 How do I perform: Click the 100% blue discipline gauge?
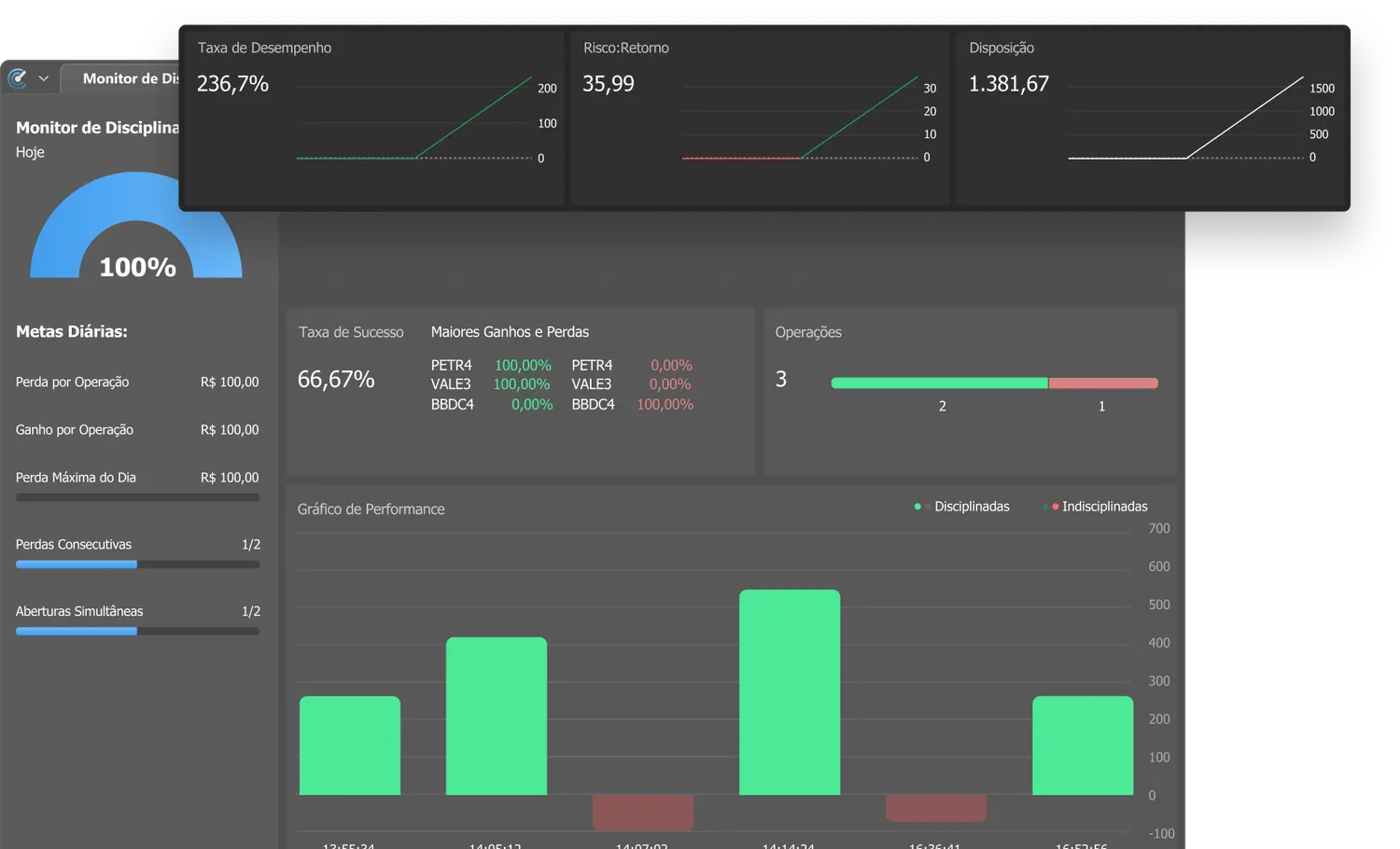(x=136, y=229)
